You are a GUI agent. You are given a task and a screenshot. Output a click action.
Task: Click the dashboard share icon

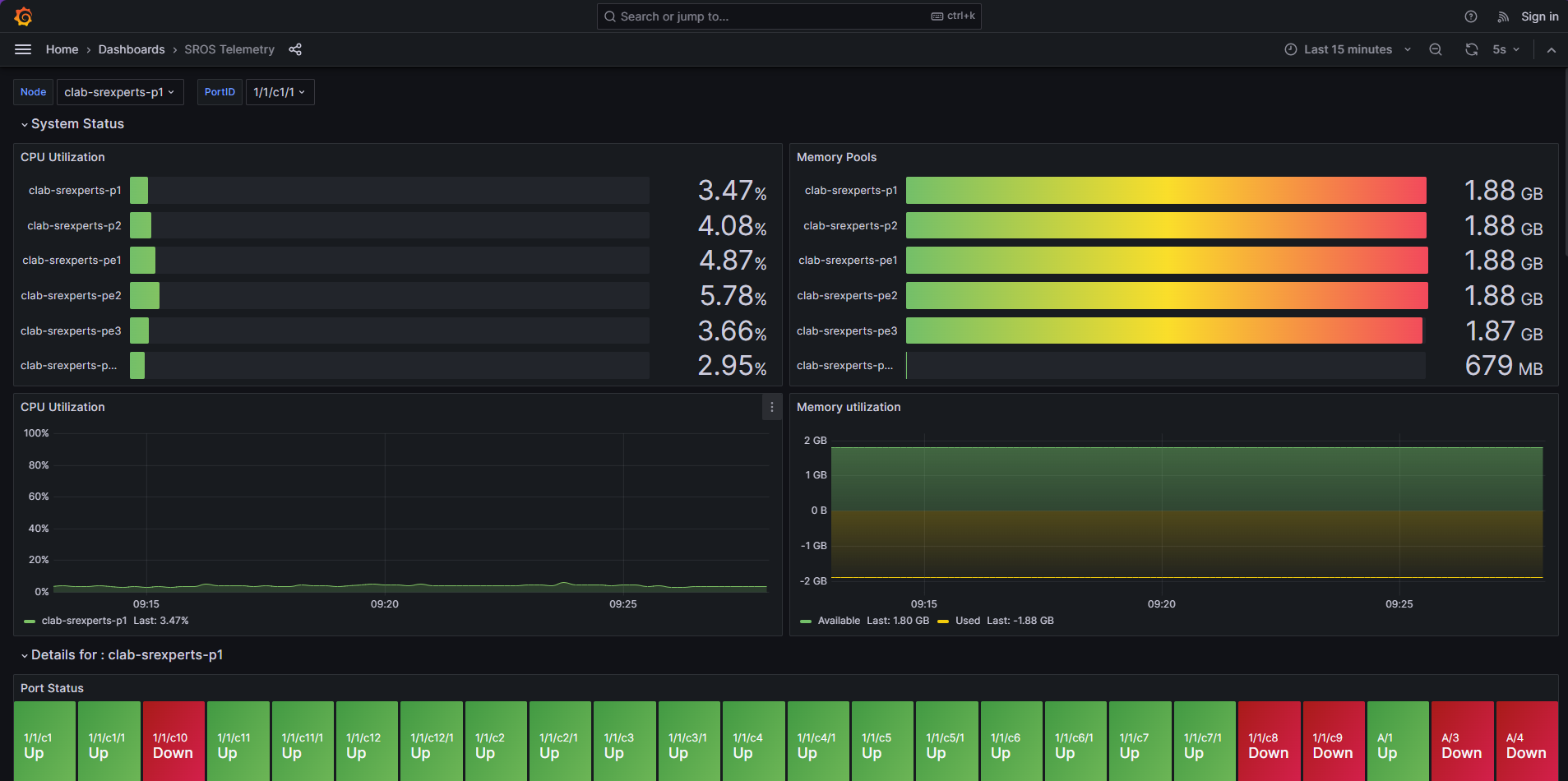point(295,49)
